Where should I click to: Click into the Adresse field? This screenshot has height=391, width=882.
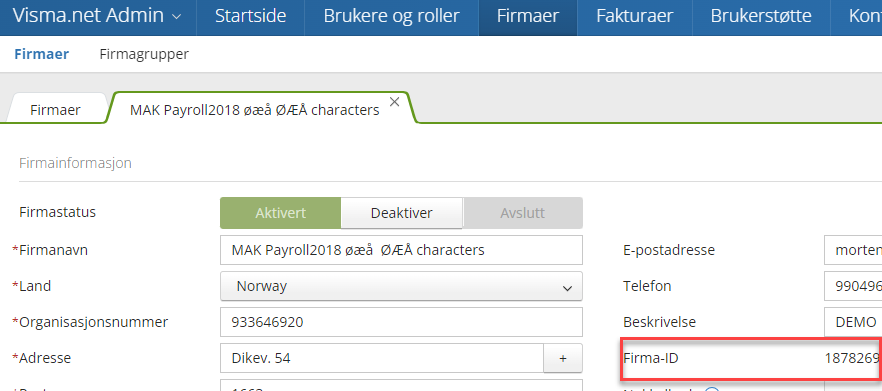click(x=382, y=358)
